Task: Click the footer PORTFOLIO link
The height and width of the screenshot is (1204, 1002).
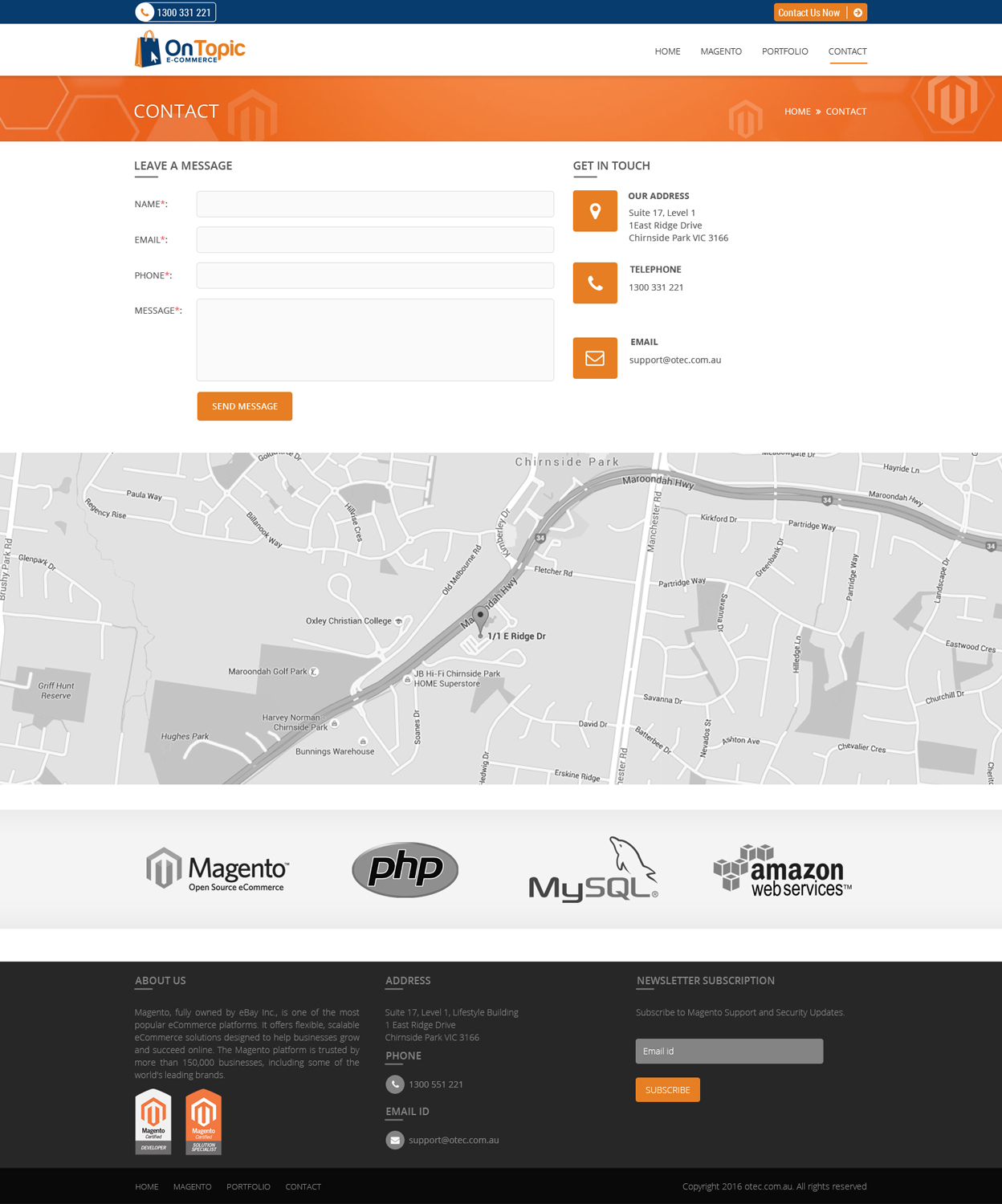Action: click(x=248, y=1186)
